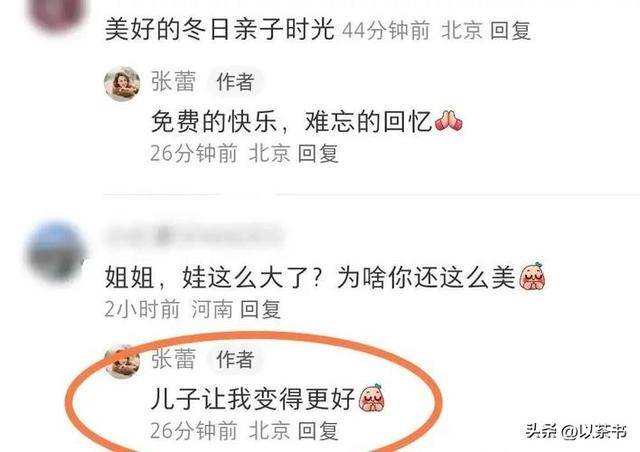Click 回复 on the 44分钟前 comment
640x452 pixels.
(510, 31)
